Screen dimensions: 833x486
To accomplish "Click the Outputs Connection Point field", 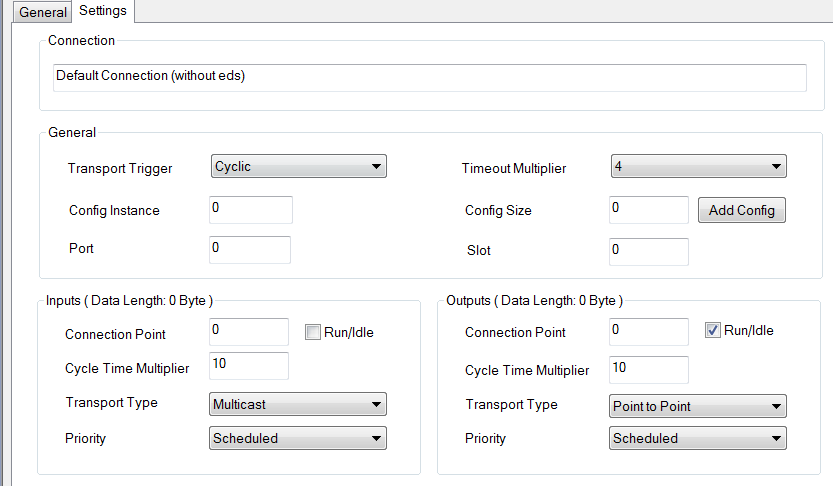I will tap(649, 332).
